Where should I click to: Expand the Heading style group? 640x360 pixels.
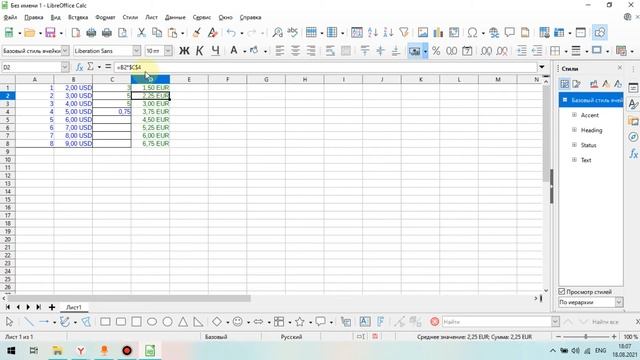click(x=574, y=130)
